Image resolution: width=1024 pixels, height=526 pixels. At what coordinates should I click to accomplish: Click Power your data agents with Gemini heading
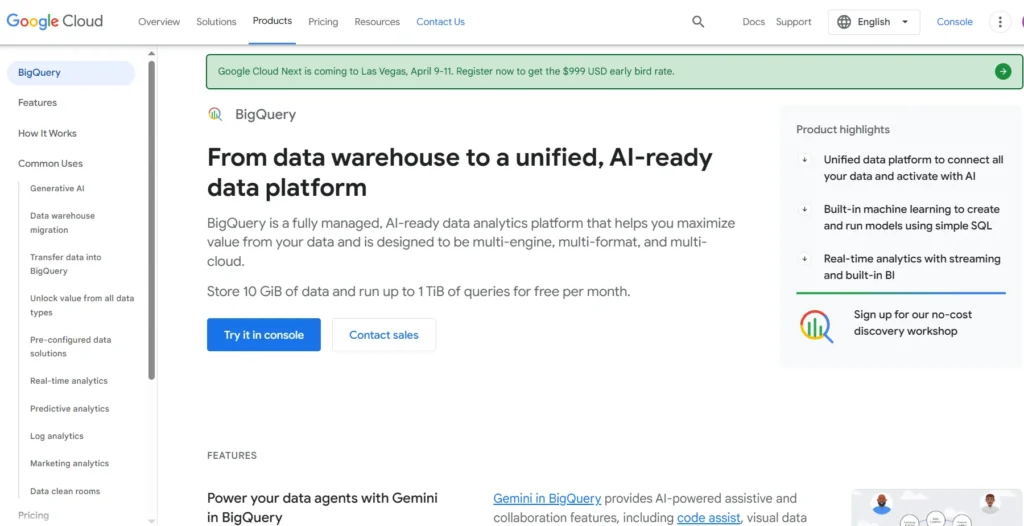322,508
